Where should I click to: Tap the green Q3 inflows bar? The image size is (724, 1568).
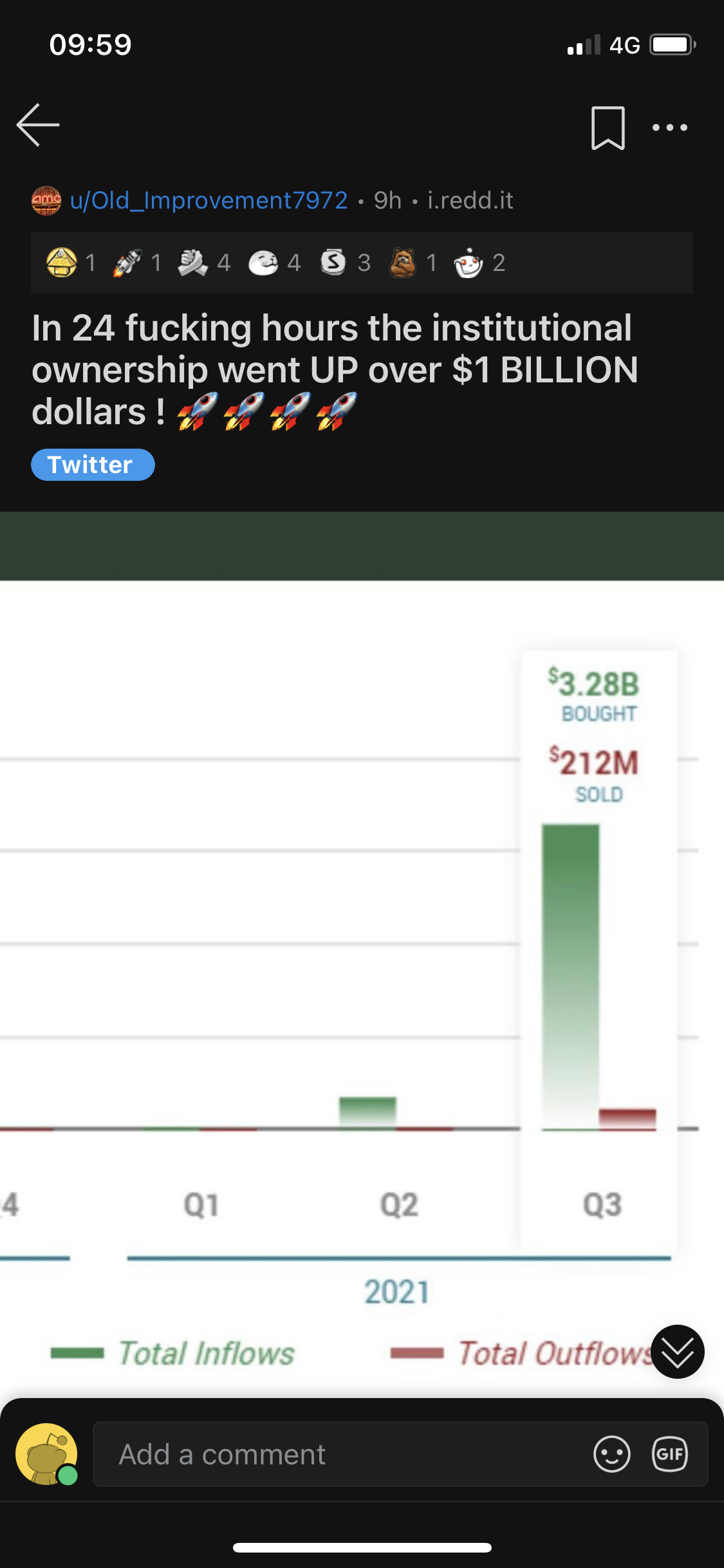pos(570,976)
